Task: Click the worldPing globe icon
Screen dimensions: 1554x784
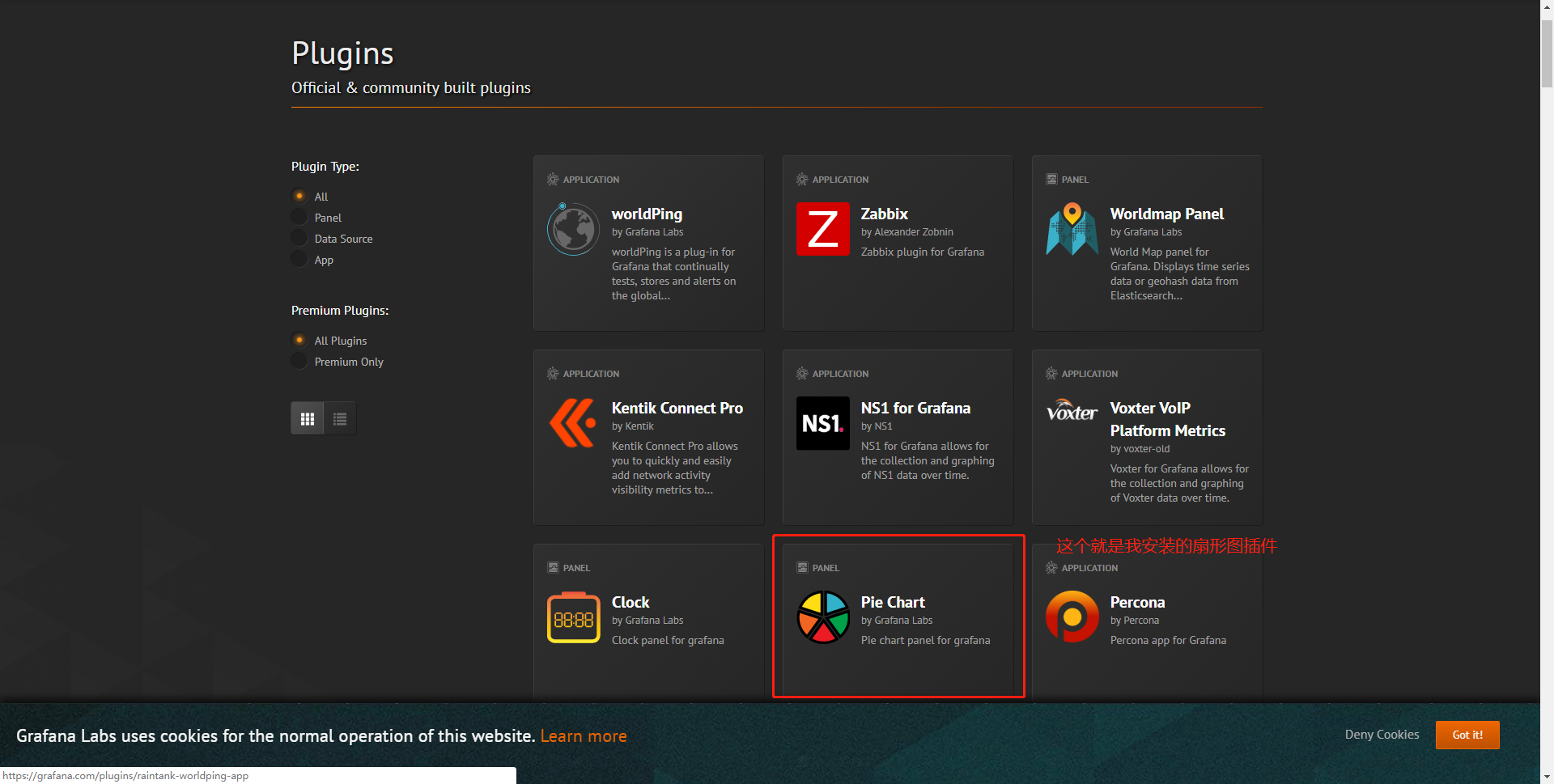Action: click(x=573, y=229)
